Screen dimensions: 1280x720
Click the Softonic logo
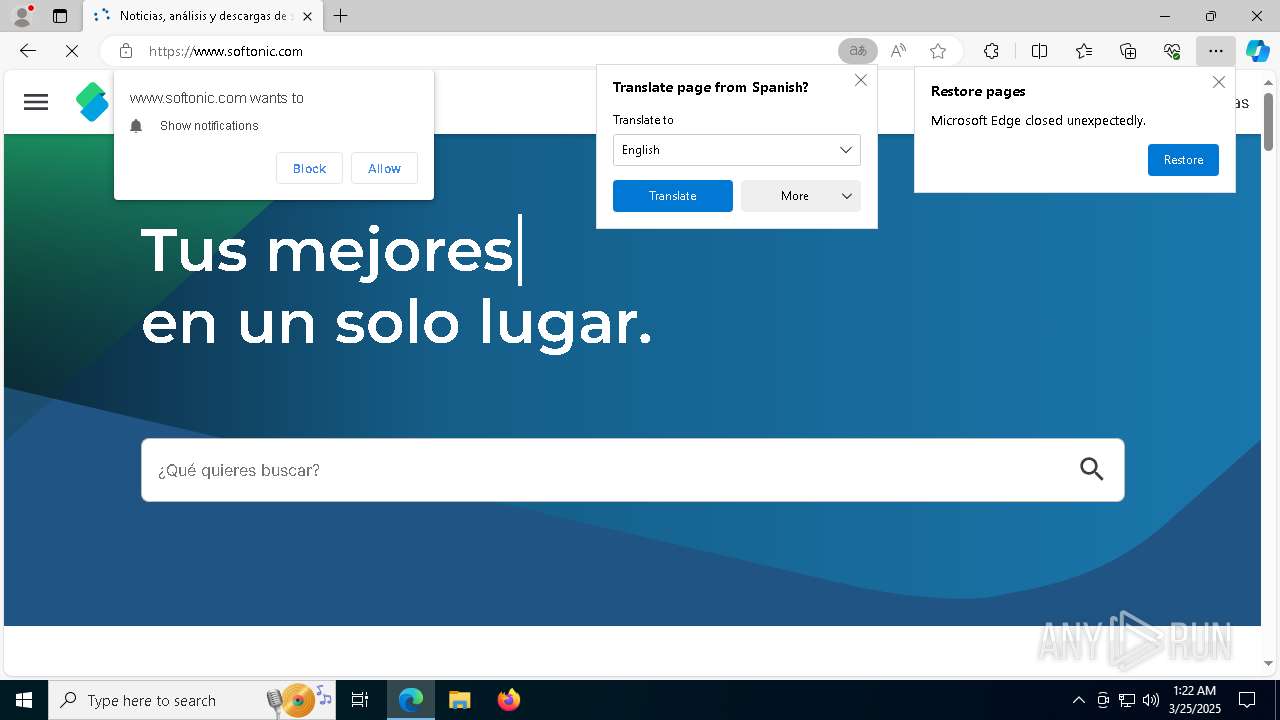click(92, 102)
